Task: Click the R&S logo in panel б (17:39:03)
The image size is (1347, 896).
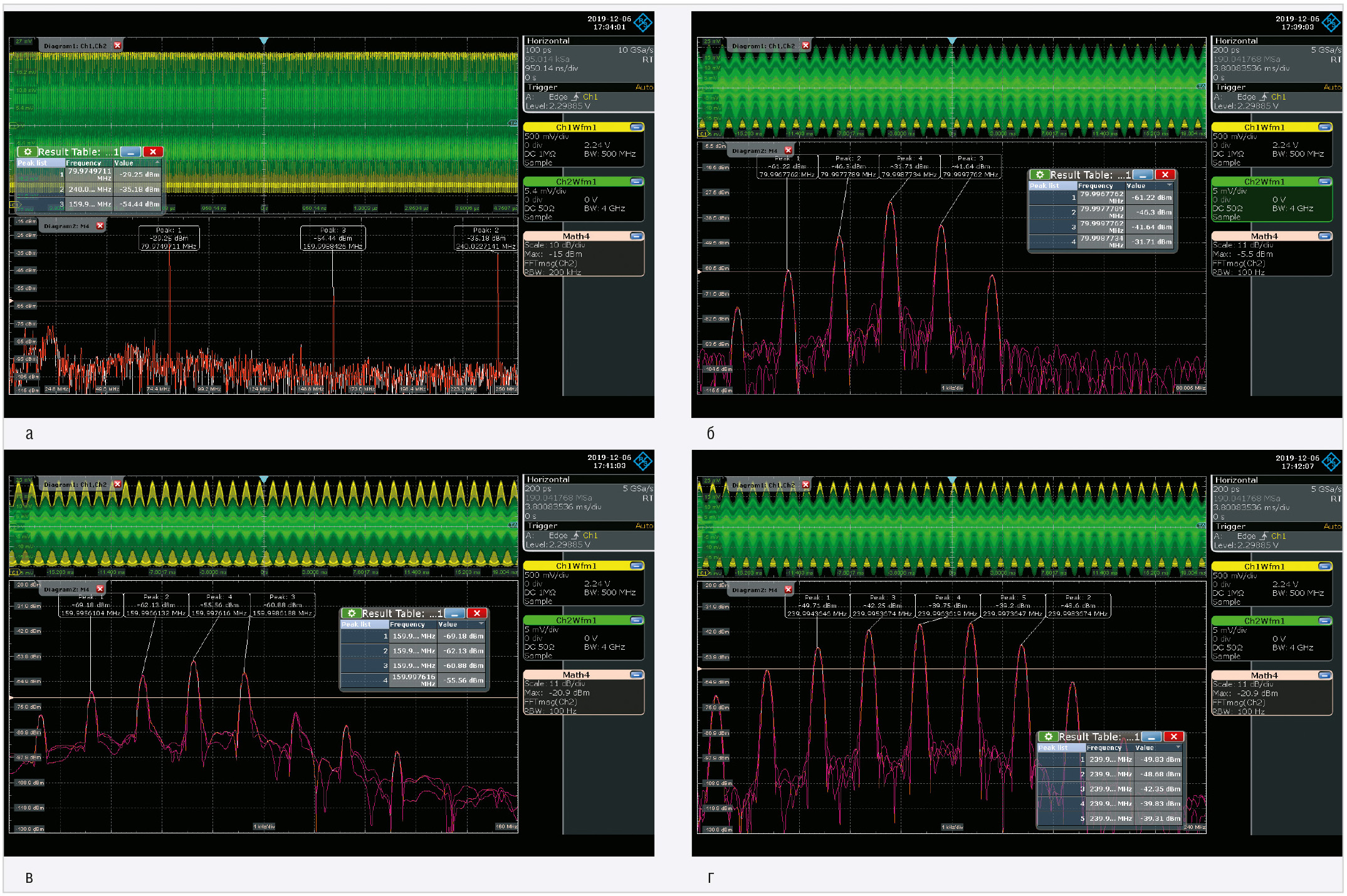Action: pos(1331,23)
